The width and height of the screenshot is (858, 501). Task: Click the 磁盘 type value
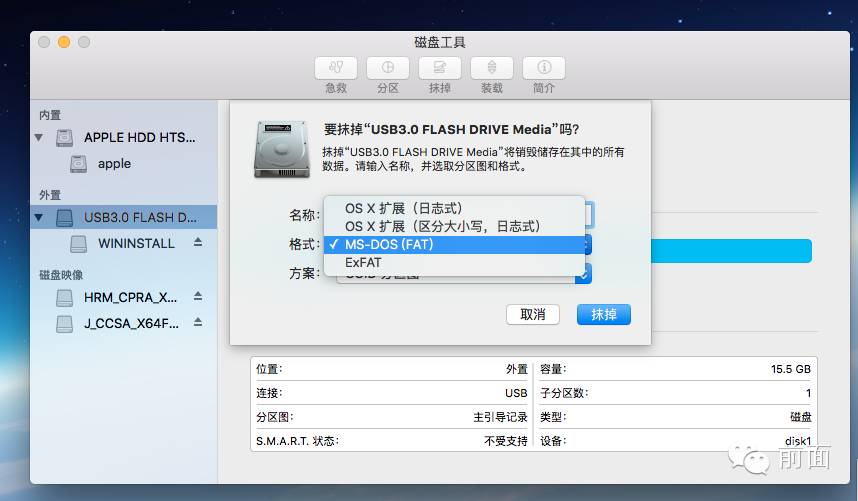[x=801, y=417]
